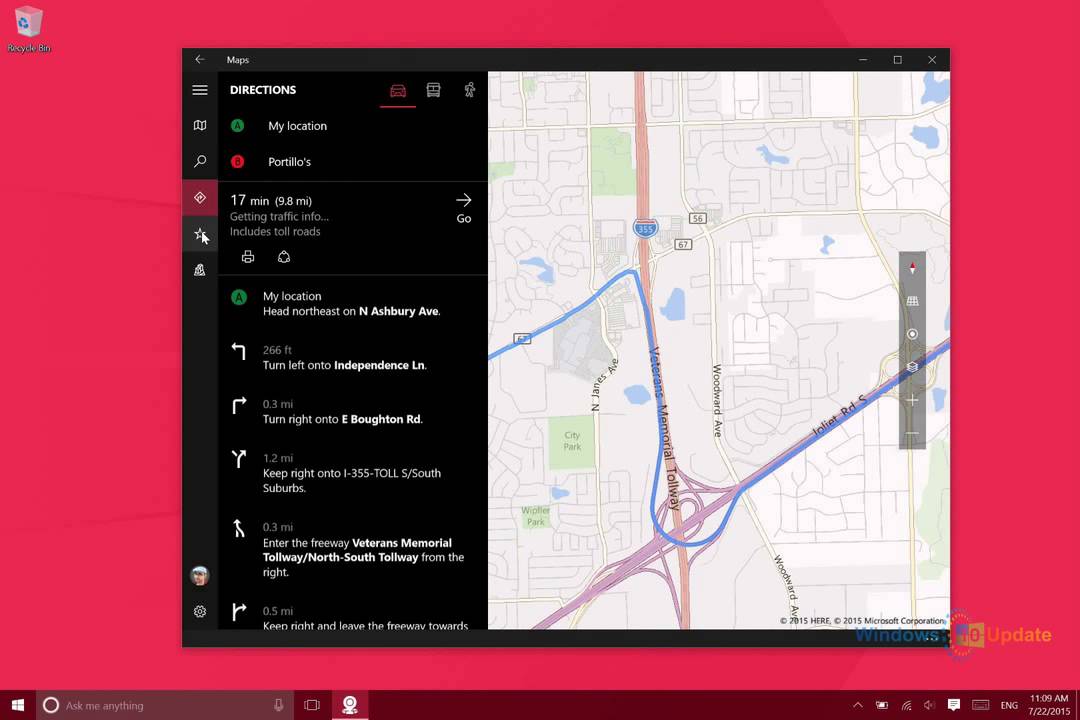This screenshot has height=720, width=1080.
Task: Edit the Portillo's destination field
Action: pyautogui.click(x=353, y=162)
